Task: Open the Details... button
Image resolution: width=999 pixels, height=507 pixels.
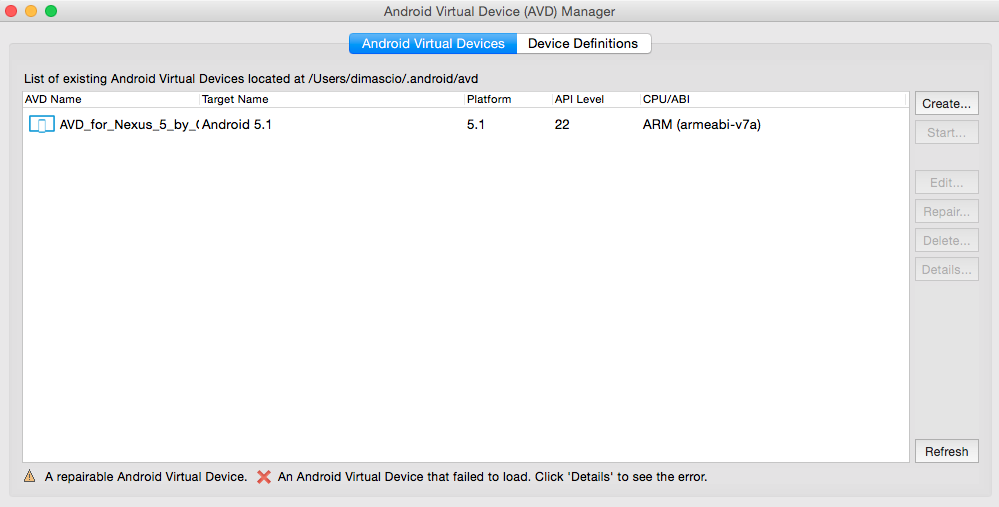Action: click(x=946, y=270)
